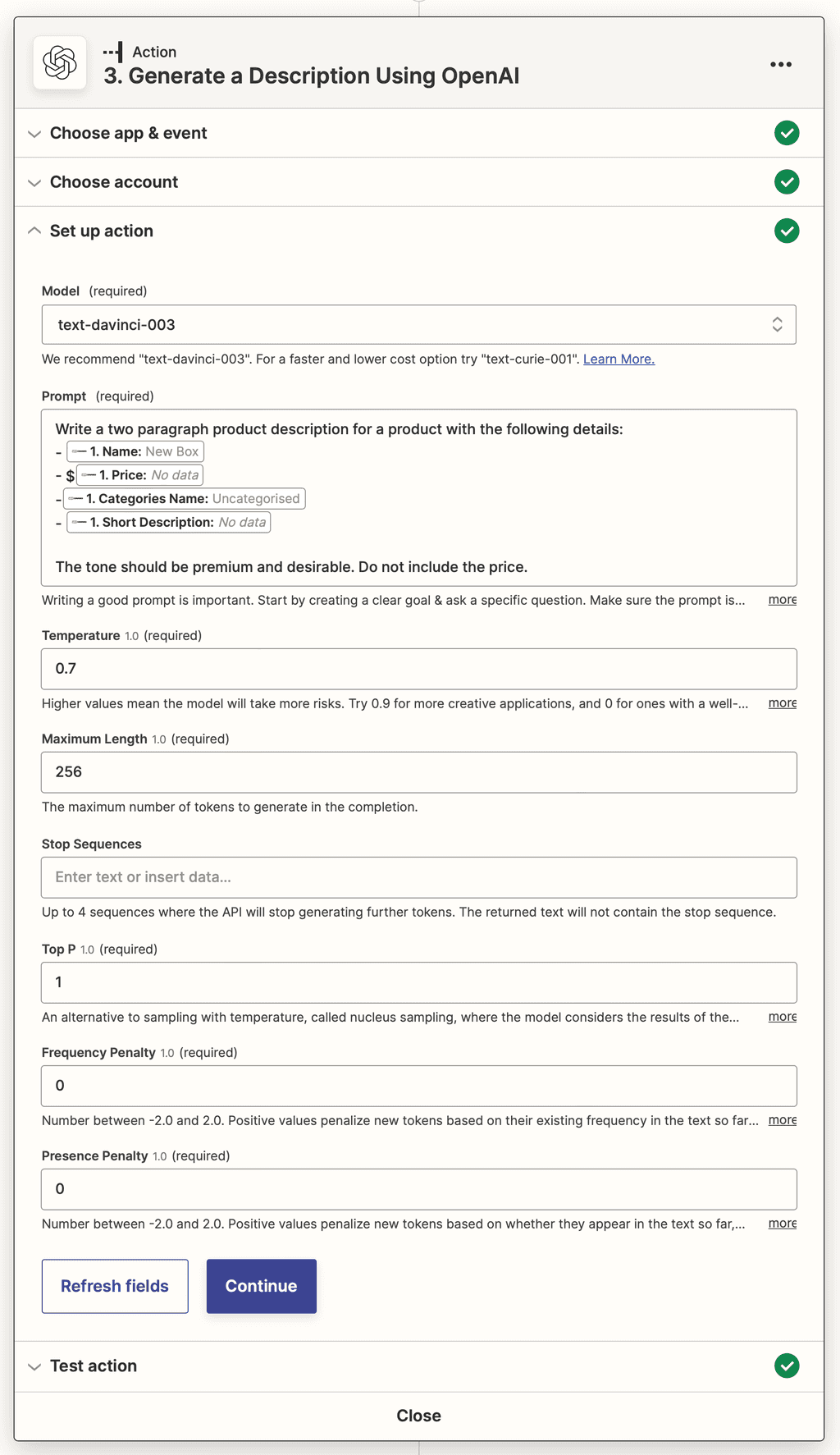The height and width of the screenshot is (1455, 840).
Task: Open the Model dropdown text-davinci-003
Action: pyautogui.click(x=419, y=325)
